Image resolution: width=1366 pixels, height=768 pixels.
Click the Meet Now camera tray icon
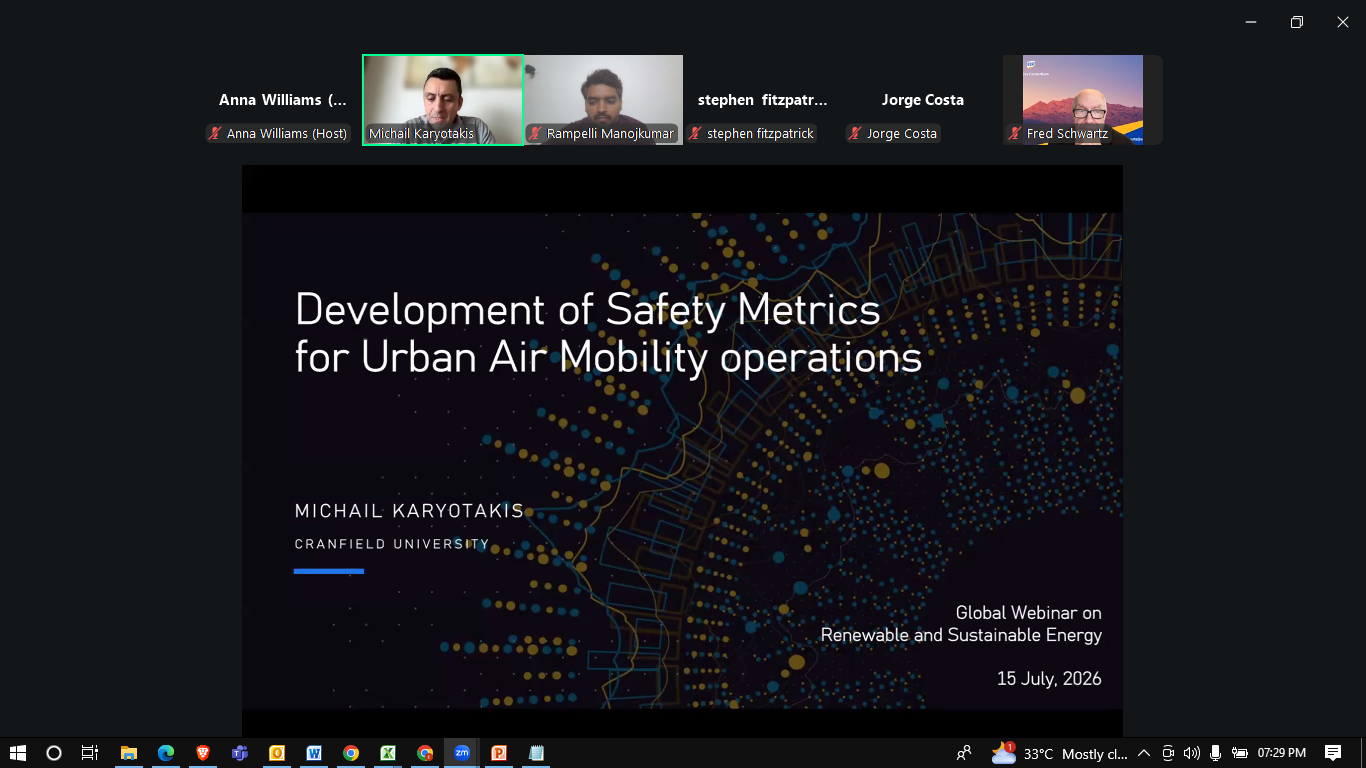(x=1167, y=753)
